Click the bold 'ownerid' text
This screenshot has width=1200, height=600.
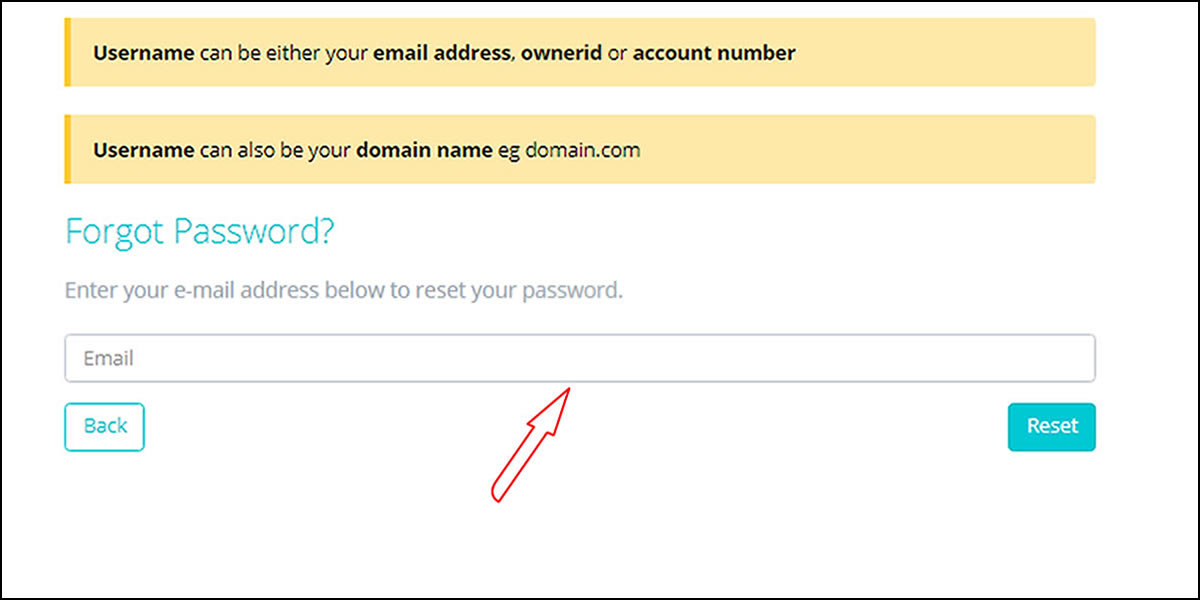pos(561,53)
